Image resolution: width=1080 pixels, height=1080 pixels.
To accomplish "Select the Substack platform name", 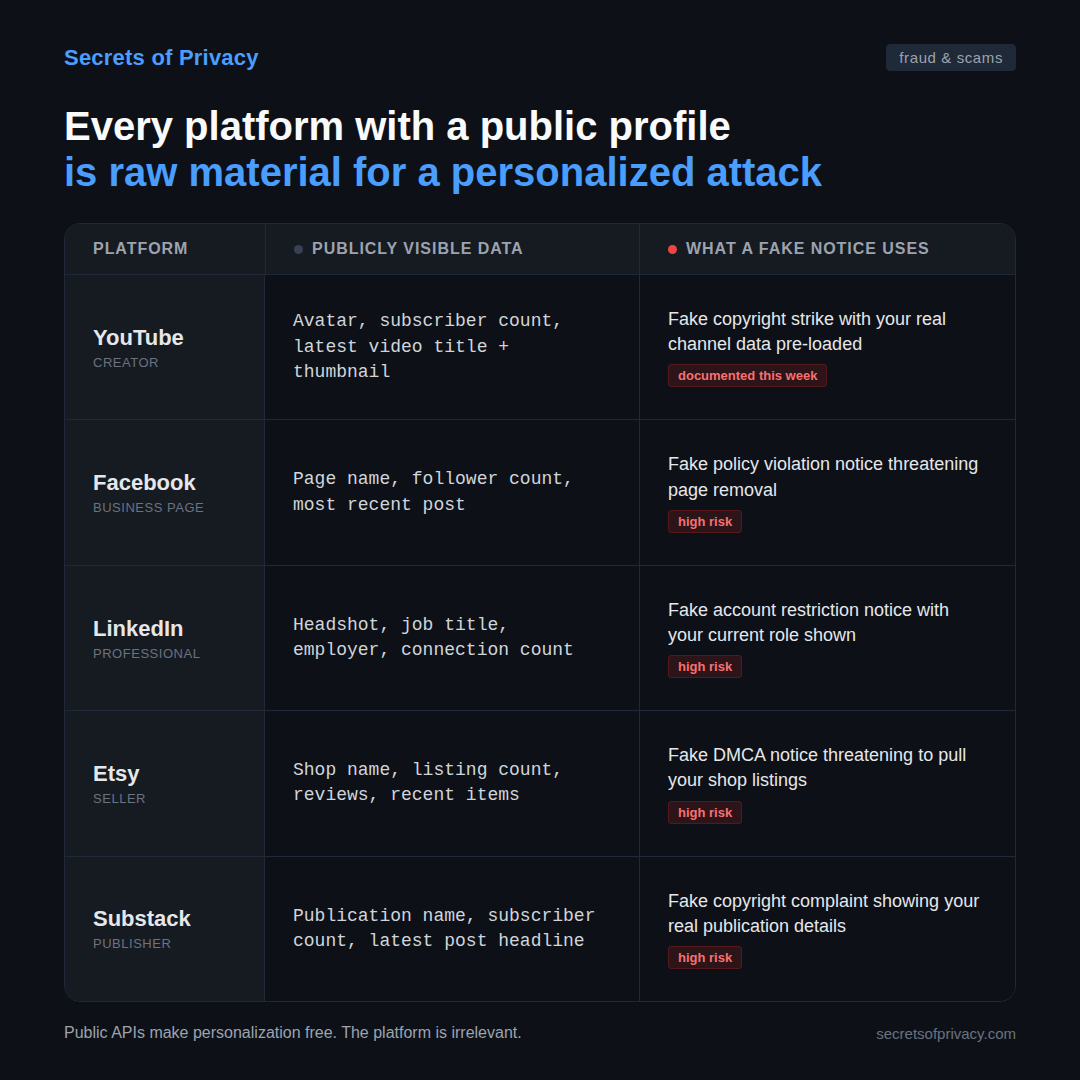I will pyautogui.click(x=142, y=918).
